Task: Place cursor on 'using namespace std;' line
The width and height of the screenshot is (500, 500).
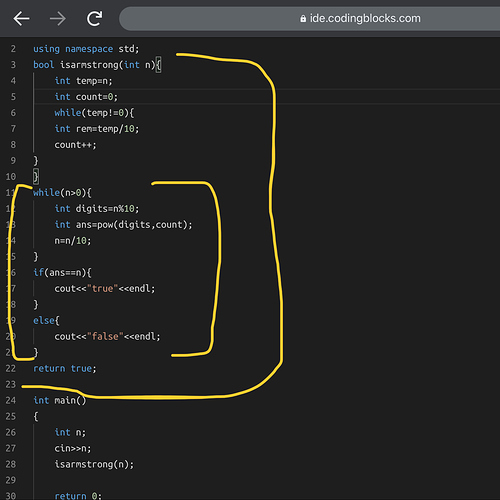Action: (x=86, y=49)
